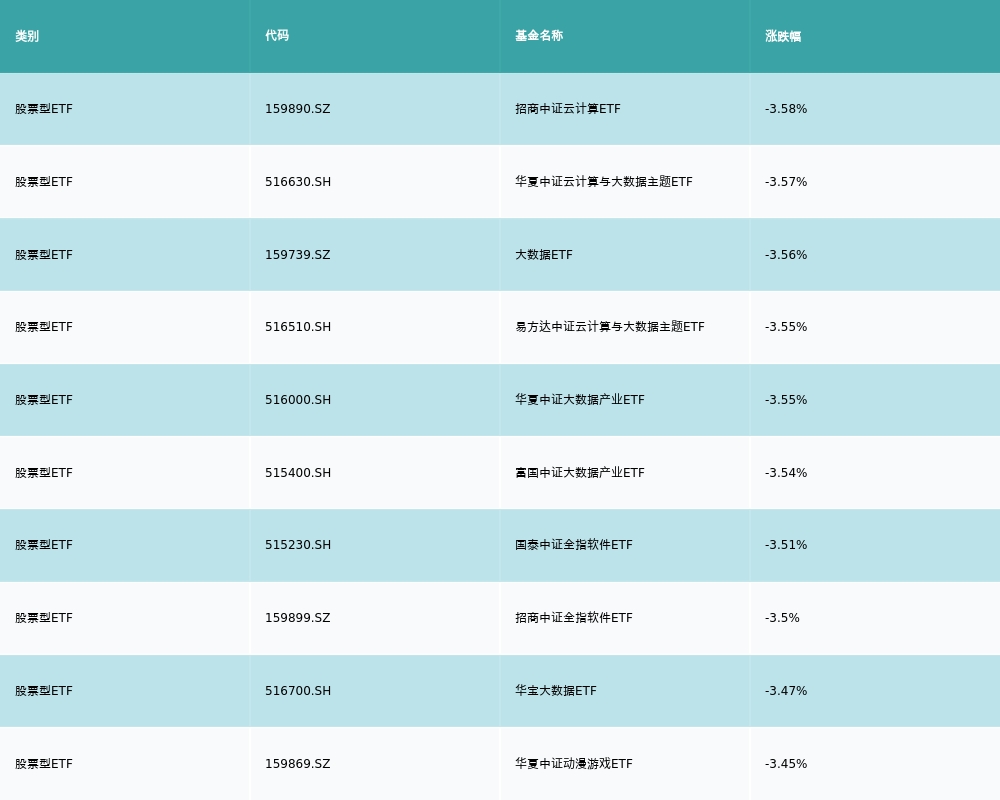Select the -3.45% change value
Screen dimensions: 1000x800
pyautogui.click(x=786, y=764)
